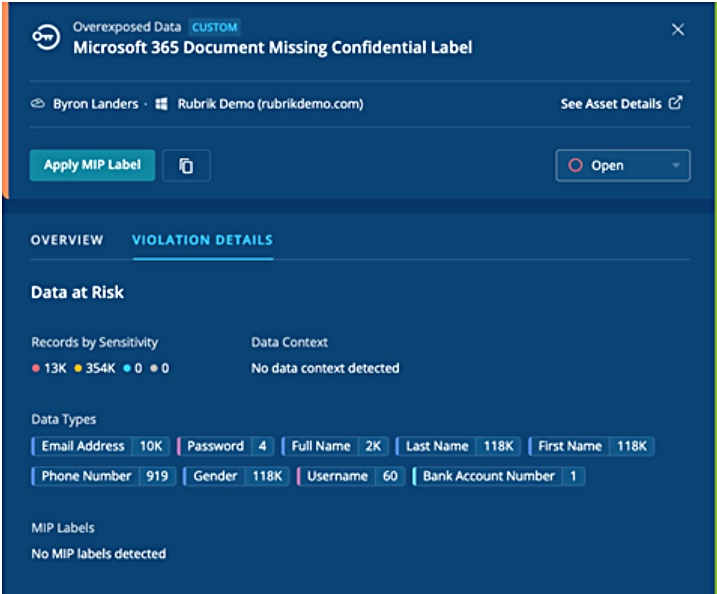
Task: Open the Open status dropdown
Action: pos(623,166)
